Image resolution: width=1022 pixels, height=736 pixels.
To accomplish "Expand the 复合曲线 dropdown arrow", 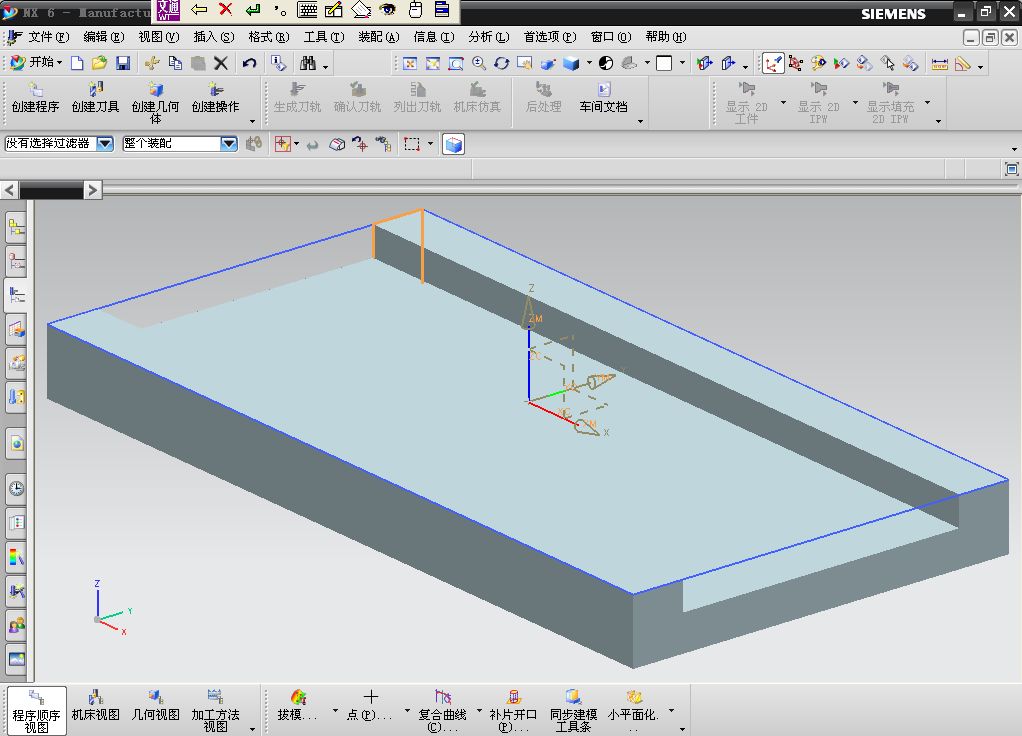I will [x=479, y=711].
